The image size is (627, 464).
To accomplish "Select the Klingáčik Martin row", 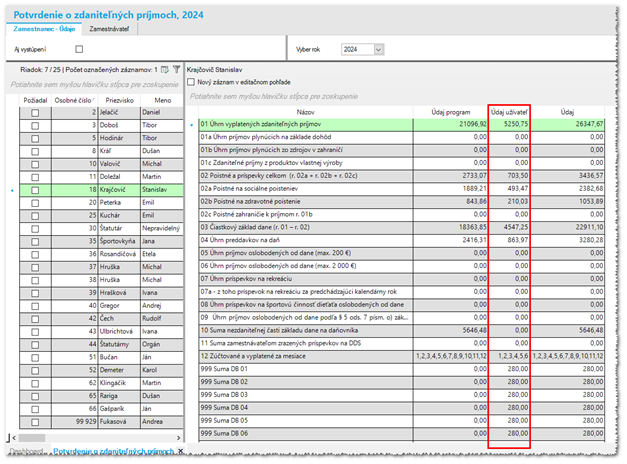I will 102,383.
